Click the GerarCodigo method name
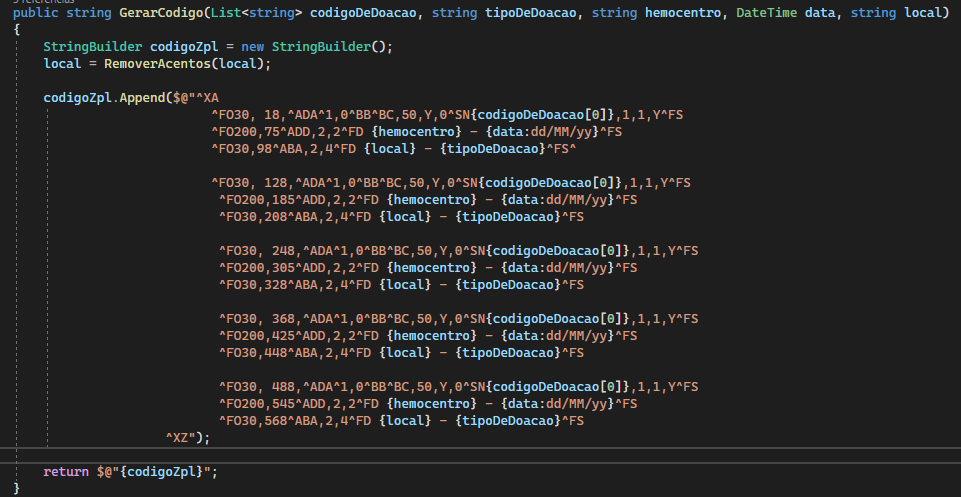The width and height of the screenshot is (961, 497). pyautogui.click(x=161, y=12)
